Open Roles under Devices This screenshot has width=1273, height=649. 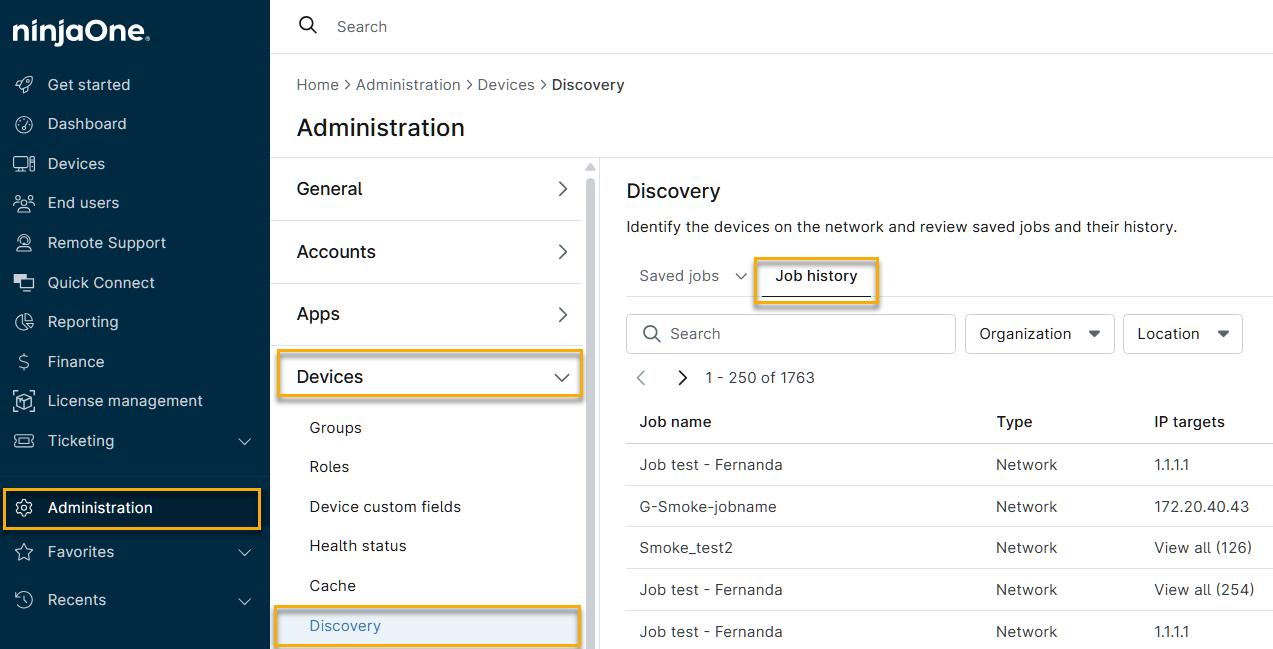pyautogui.click(x=329, y=467)
